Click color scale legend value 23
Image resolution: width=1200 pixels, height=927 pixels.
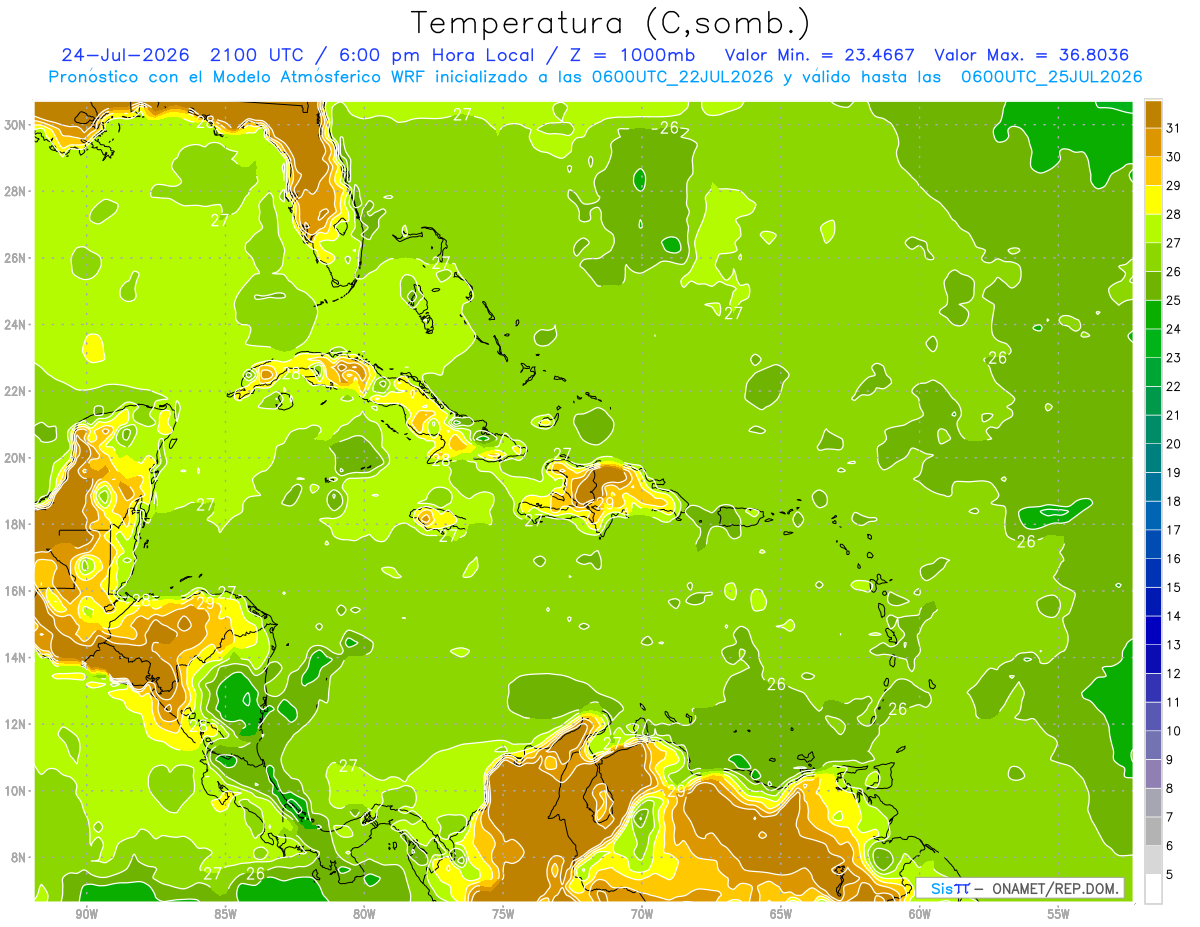coord(1174,358)
